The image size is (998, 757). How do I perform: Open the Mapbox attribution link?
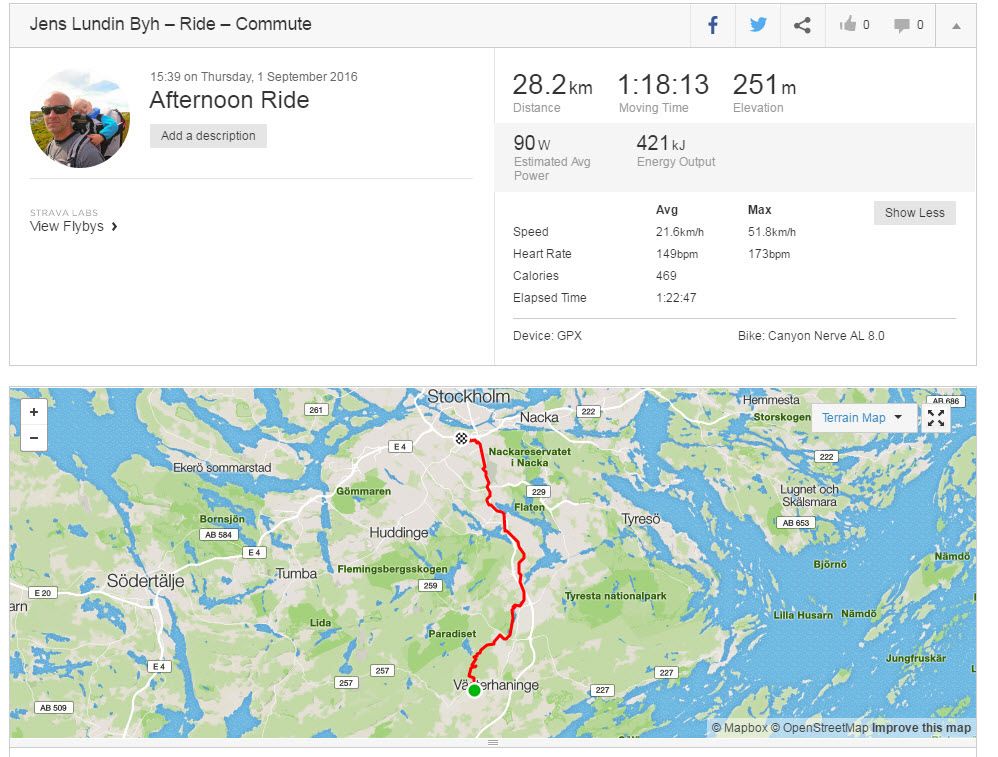pos(742,727)
